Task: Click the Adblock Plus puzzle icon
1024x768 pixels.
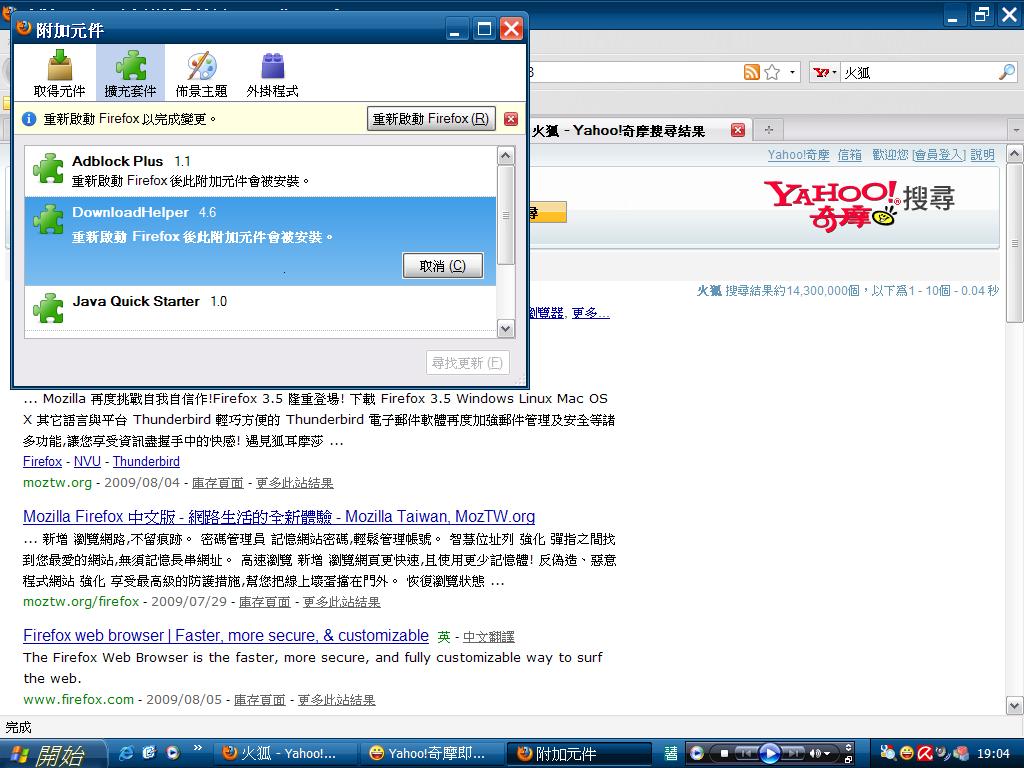Action: pos(48,168)
